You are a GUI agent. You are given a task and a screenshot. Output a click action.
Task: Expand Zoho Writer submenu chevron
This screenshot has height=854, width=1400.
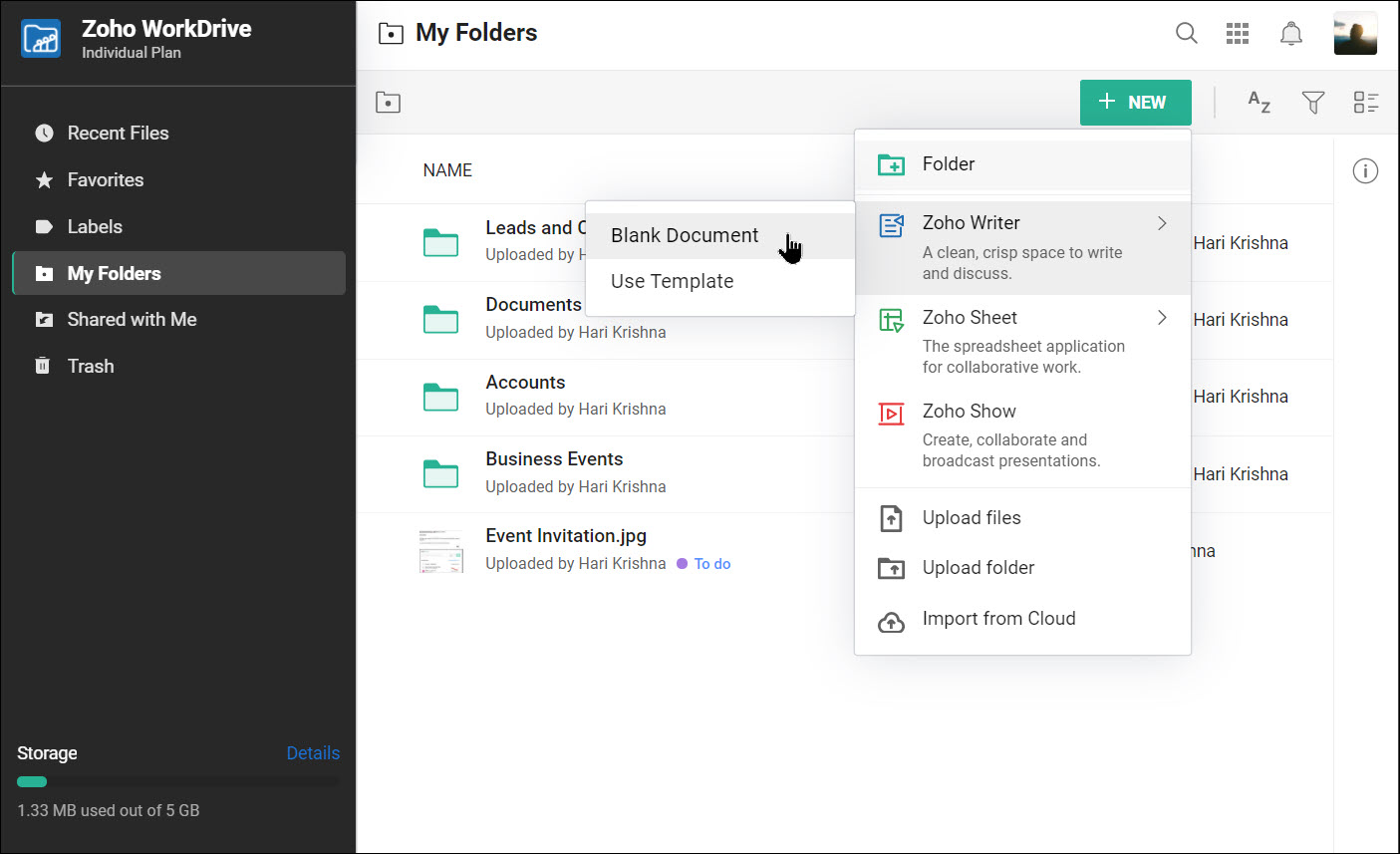(x=1162, y=223)
